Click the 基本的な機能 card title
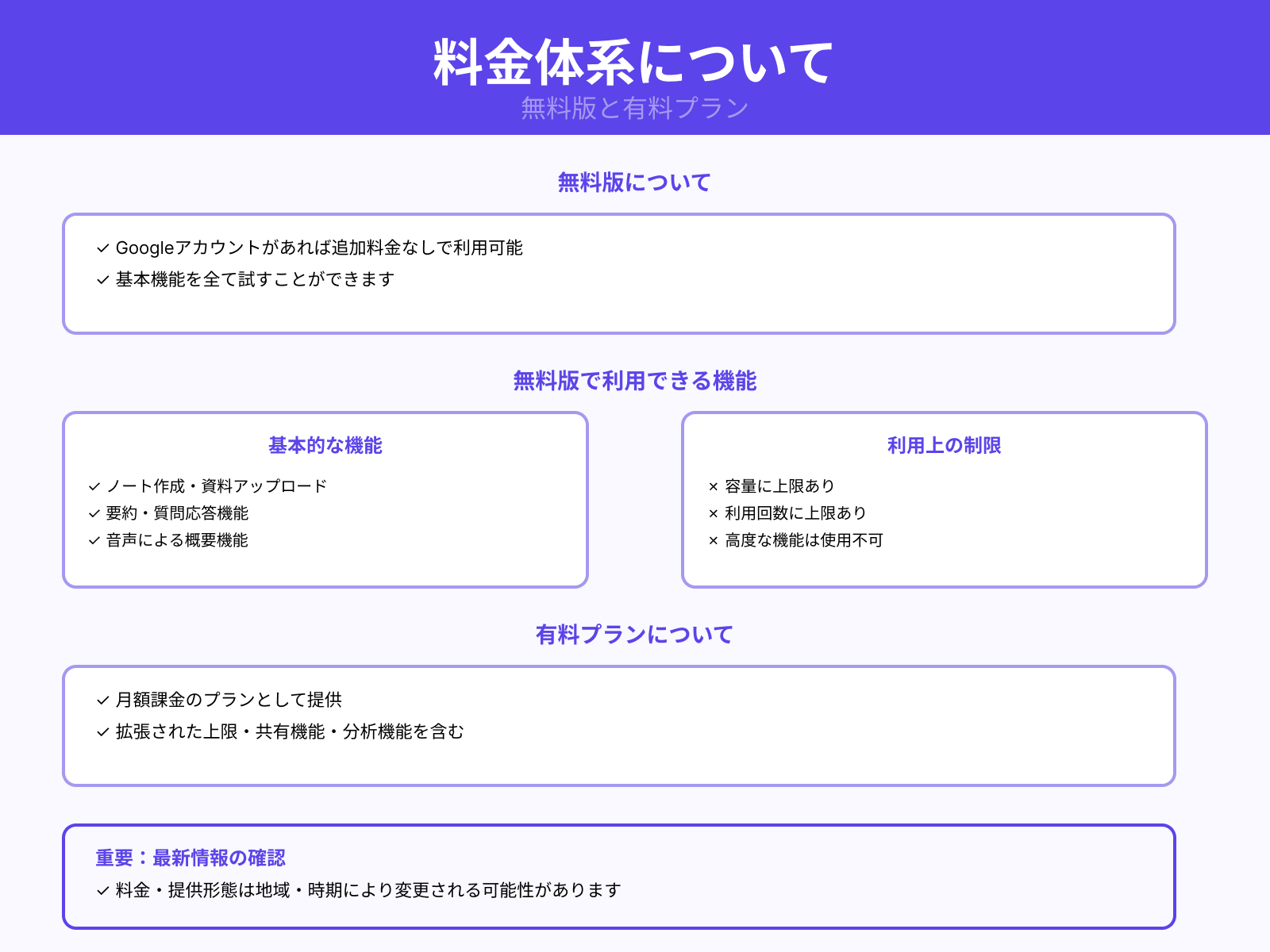Image resolution: width=1270 pixels, height=952 pixels. tap(325, 446)
